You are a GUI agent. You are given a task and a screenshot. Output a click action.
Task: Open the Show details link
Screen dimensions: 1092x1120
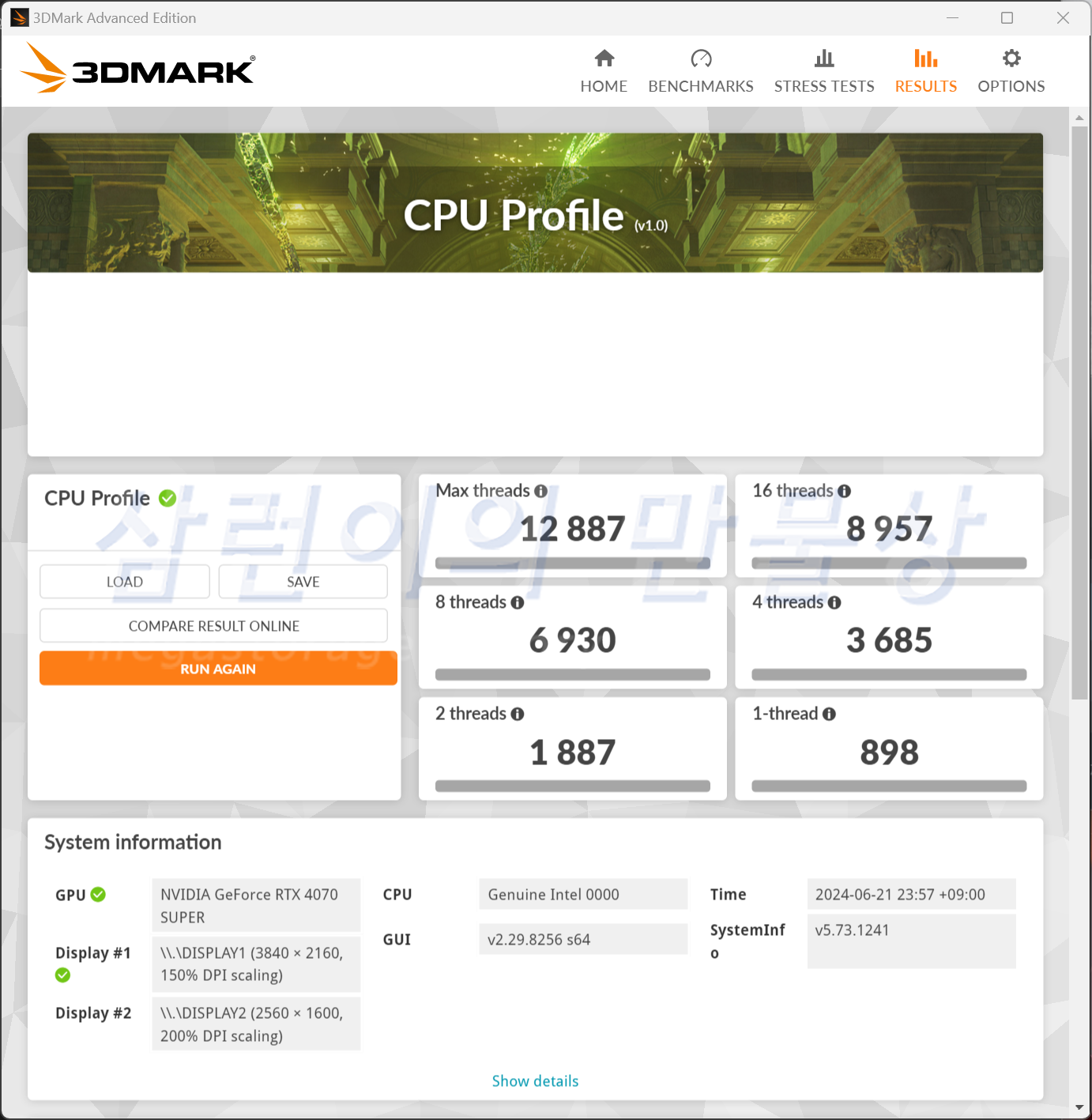[x=535, y=1081]
